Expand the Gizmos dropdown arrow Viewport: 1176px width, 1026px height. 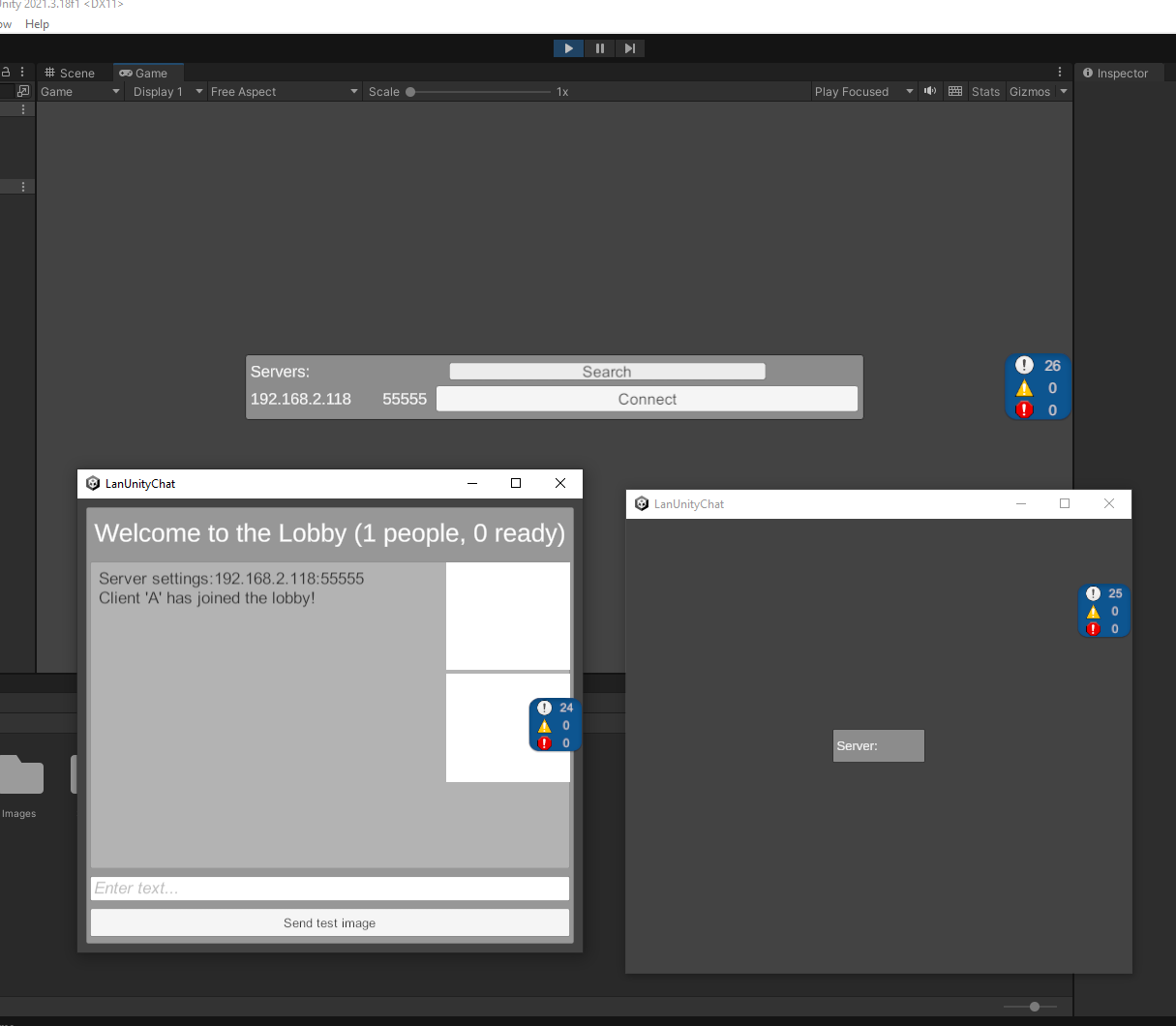pyautogui.click(x=1064, y=92)
